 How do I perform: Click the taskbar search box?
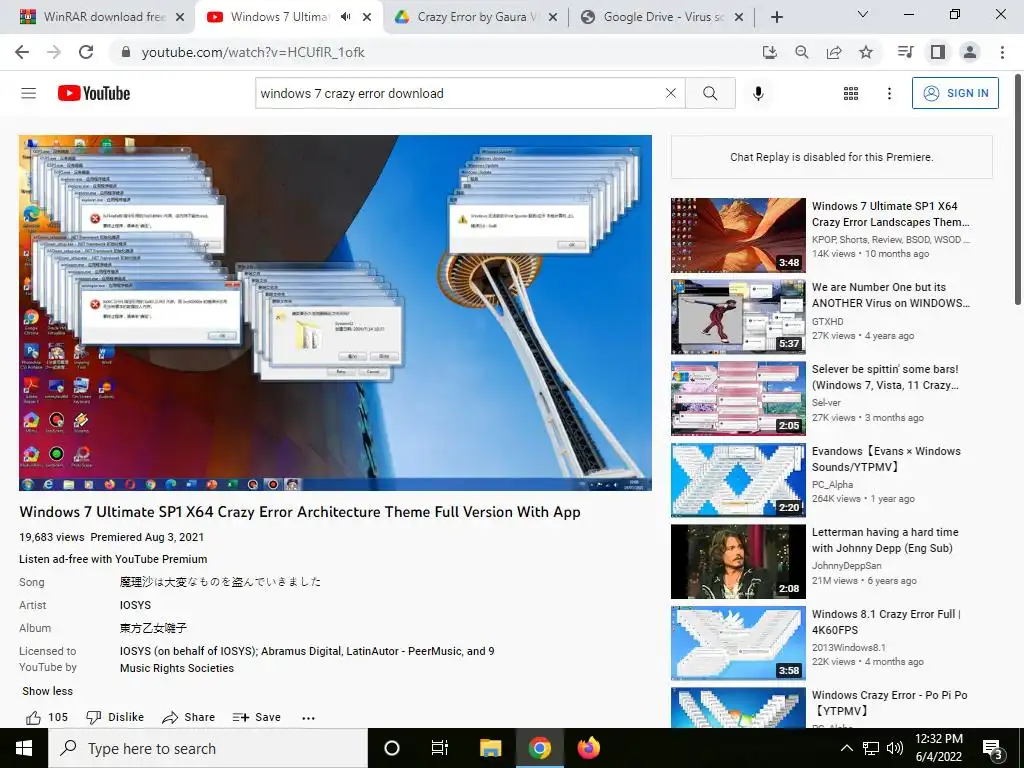click(x=208, y=748)
